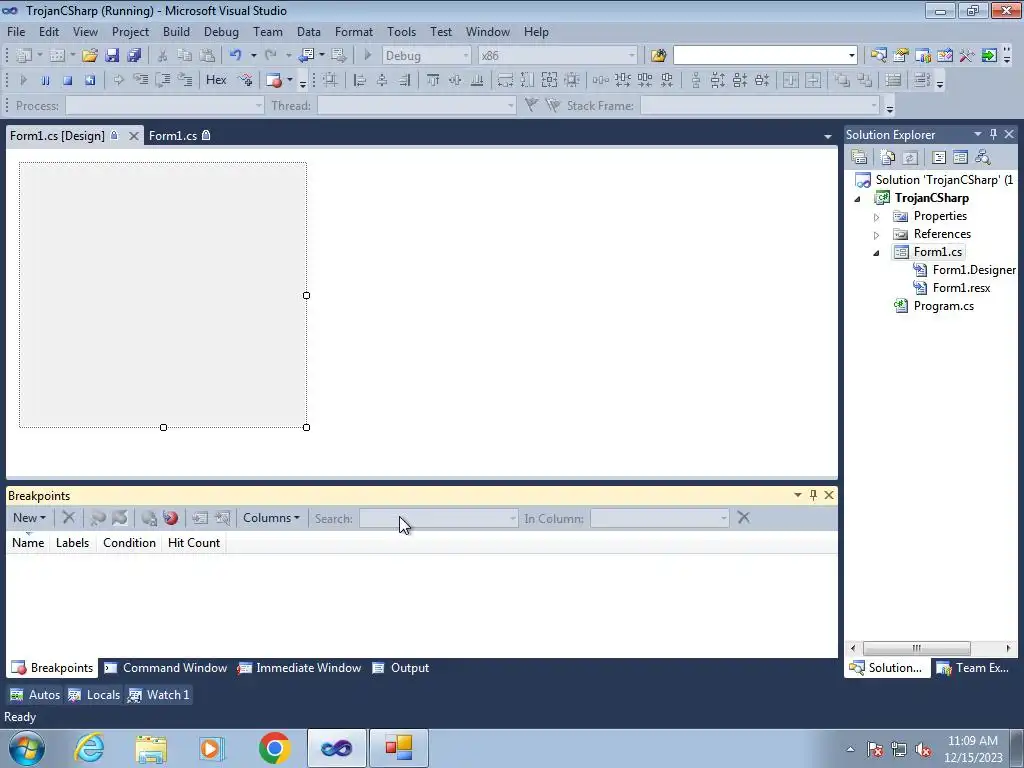The image size is (1024, 768).
Task: Click the Breakpoints Search input field
Action: coord(438,519)
